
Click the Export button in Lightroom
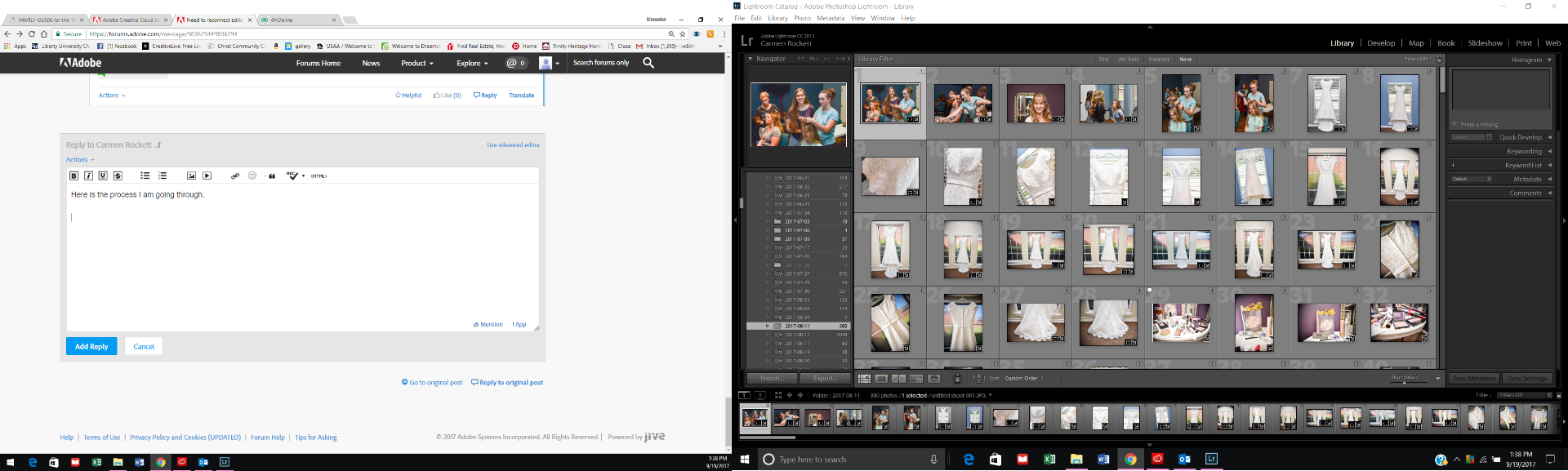click(x=824, y=379)
